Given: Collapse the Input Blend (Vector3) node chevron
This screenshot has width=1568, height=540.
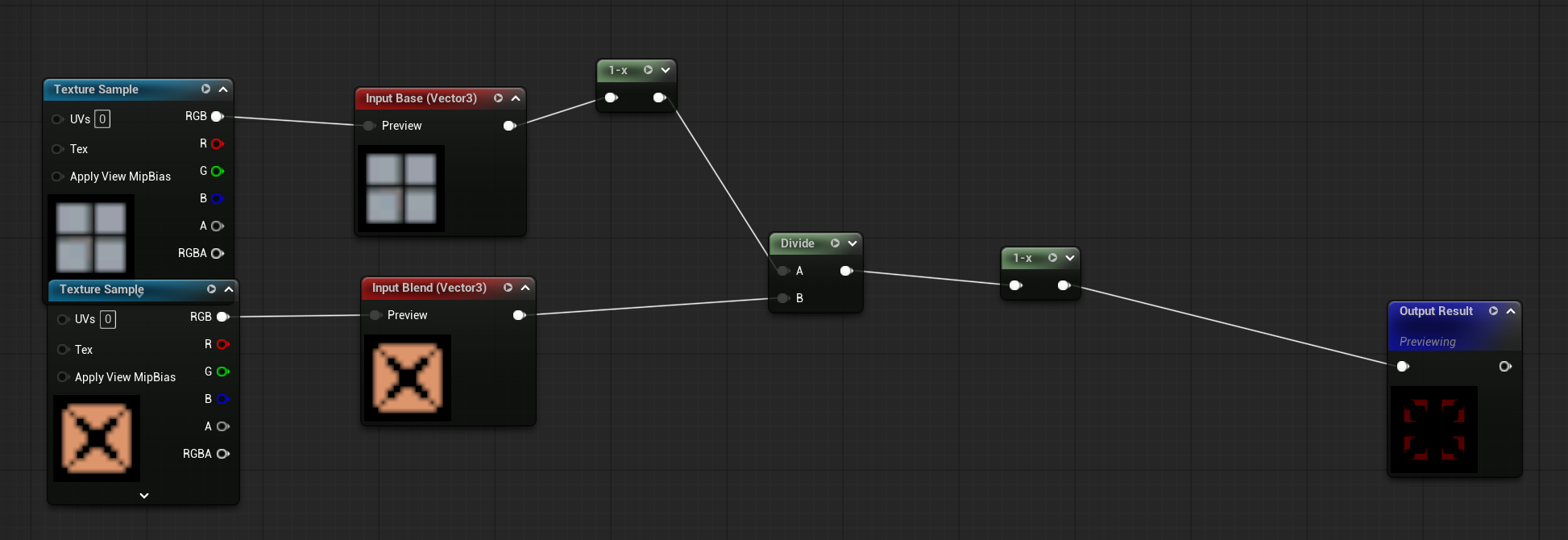Looking at the screenshot, I should (x=525, y=288).
